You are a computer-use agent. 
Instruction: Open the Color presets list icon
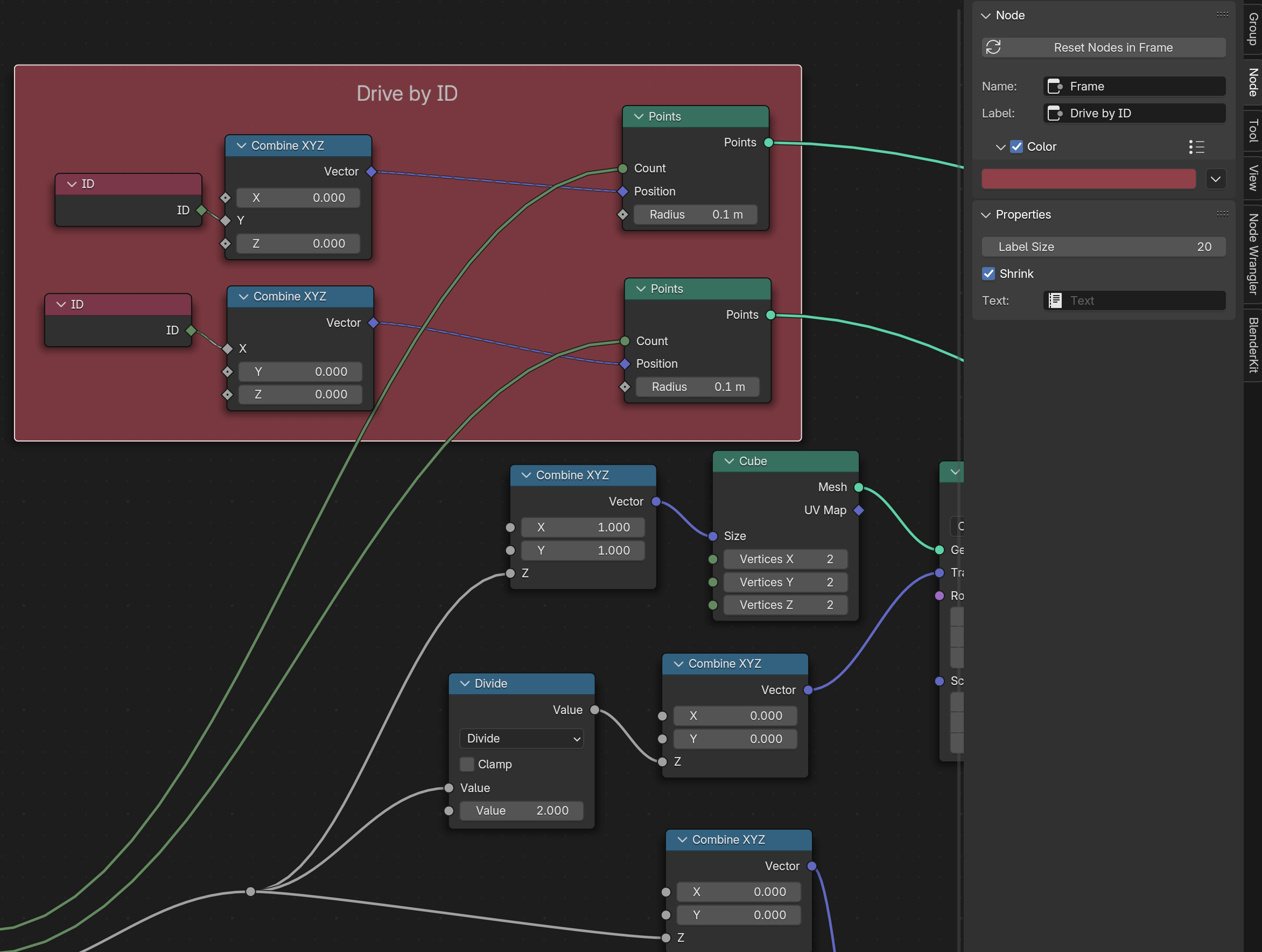click(x=1196, y=146)
